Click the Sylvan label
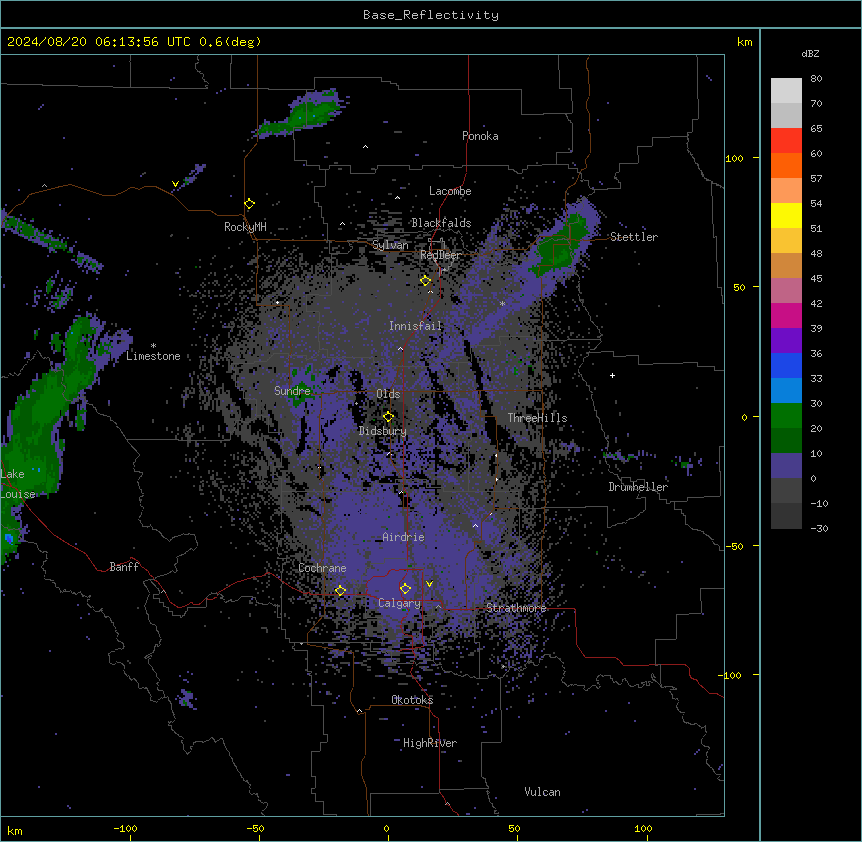 coord(390,245)
